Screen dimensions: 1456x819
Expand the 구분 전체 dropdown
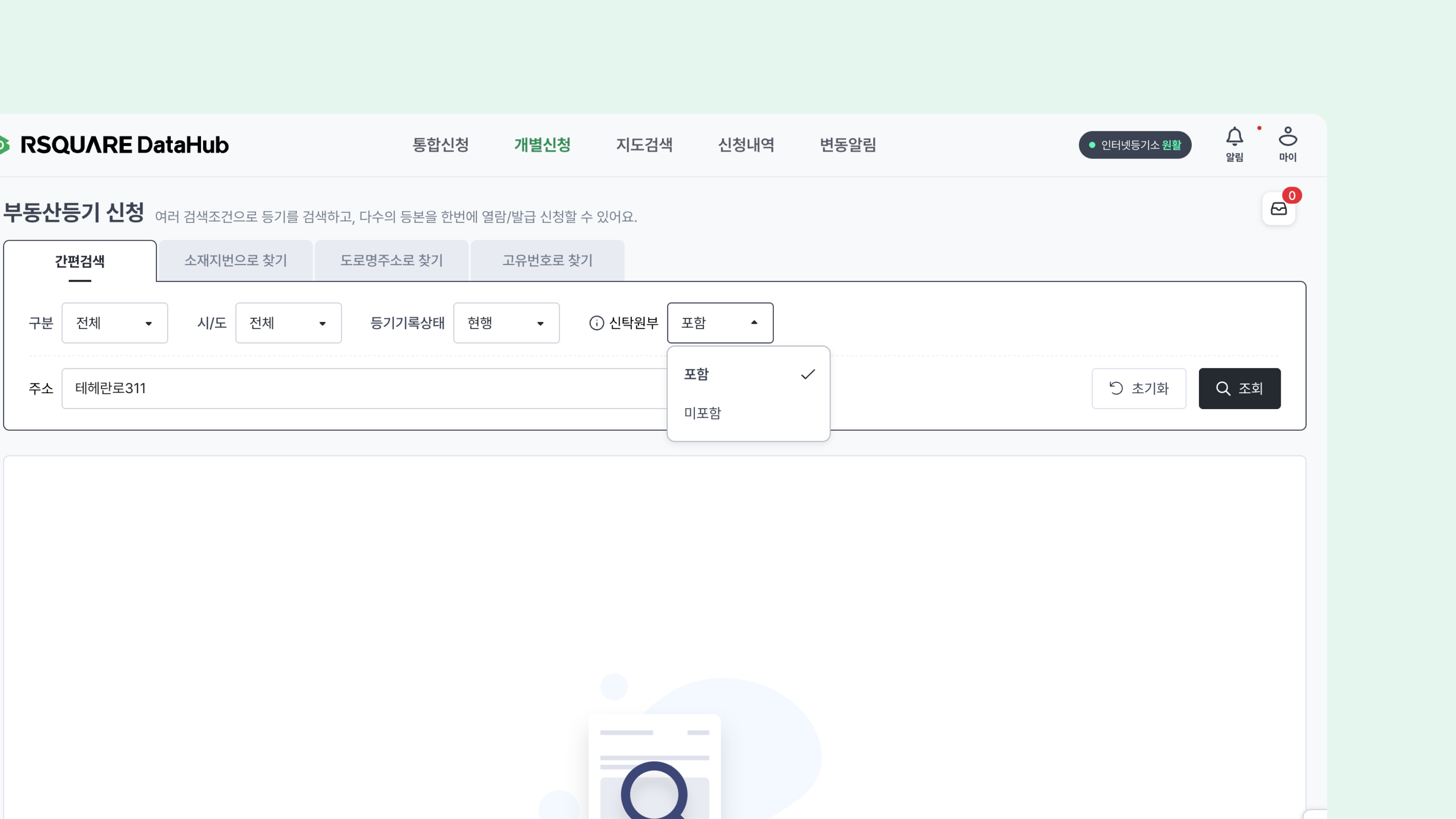pyautogui.click(x=115, y=323)
